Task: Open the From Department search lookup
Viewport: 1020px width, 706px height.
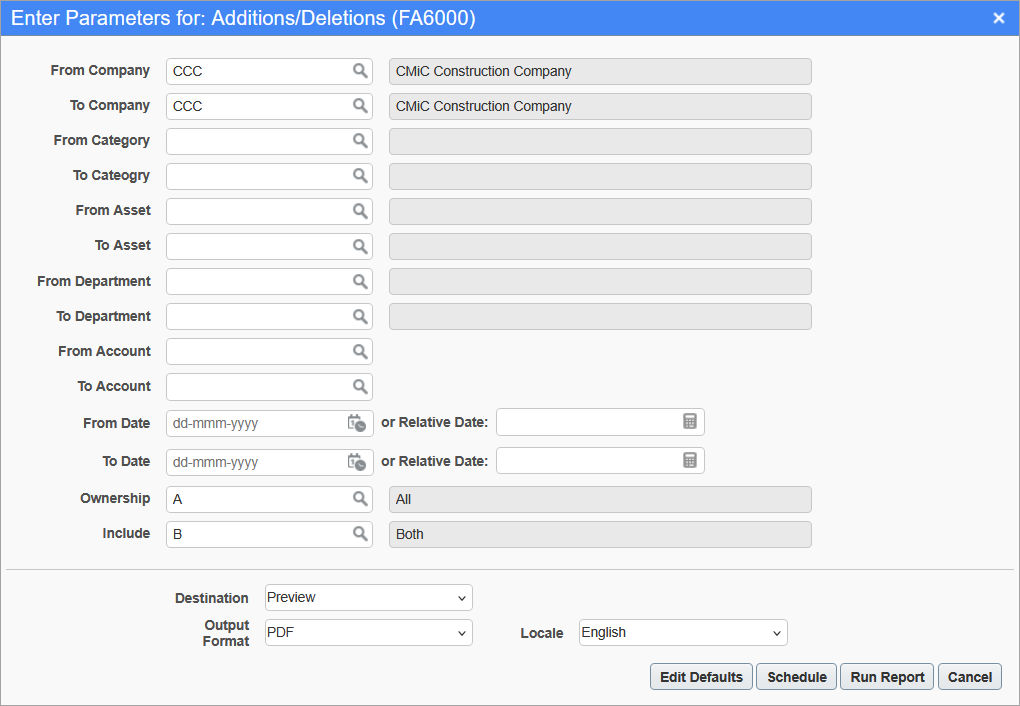Action: (x=359, y=281)
